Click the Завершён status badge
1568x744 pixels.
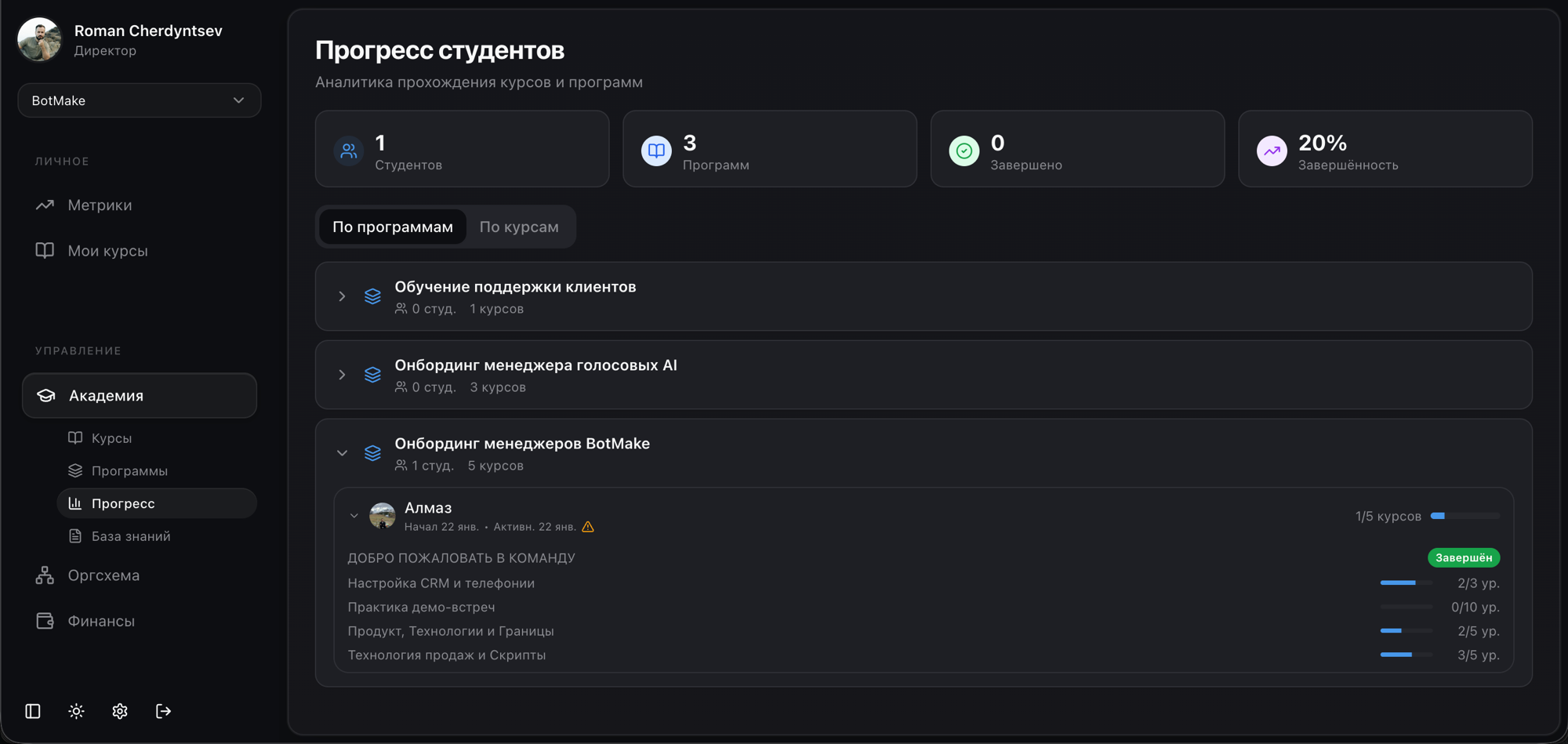tap(1463, 557)
